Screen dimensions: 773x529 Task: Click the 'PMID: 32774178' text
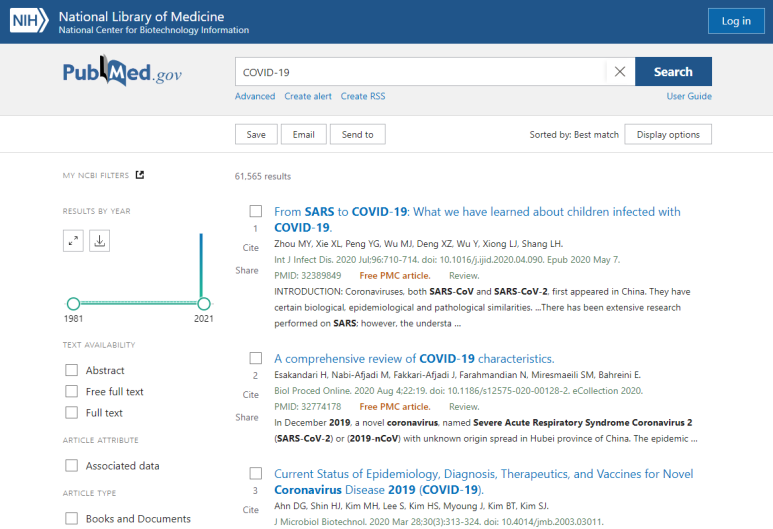(x=308, y=407)
